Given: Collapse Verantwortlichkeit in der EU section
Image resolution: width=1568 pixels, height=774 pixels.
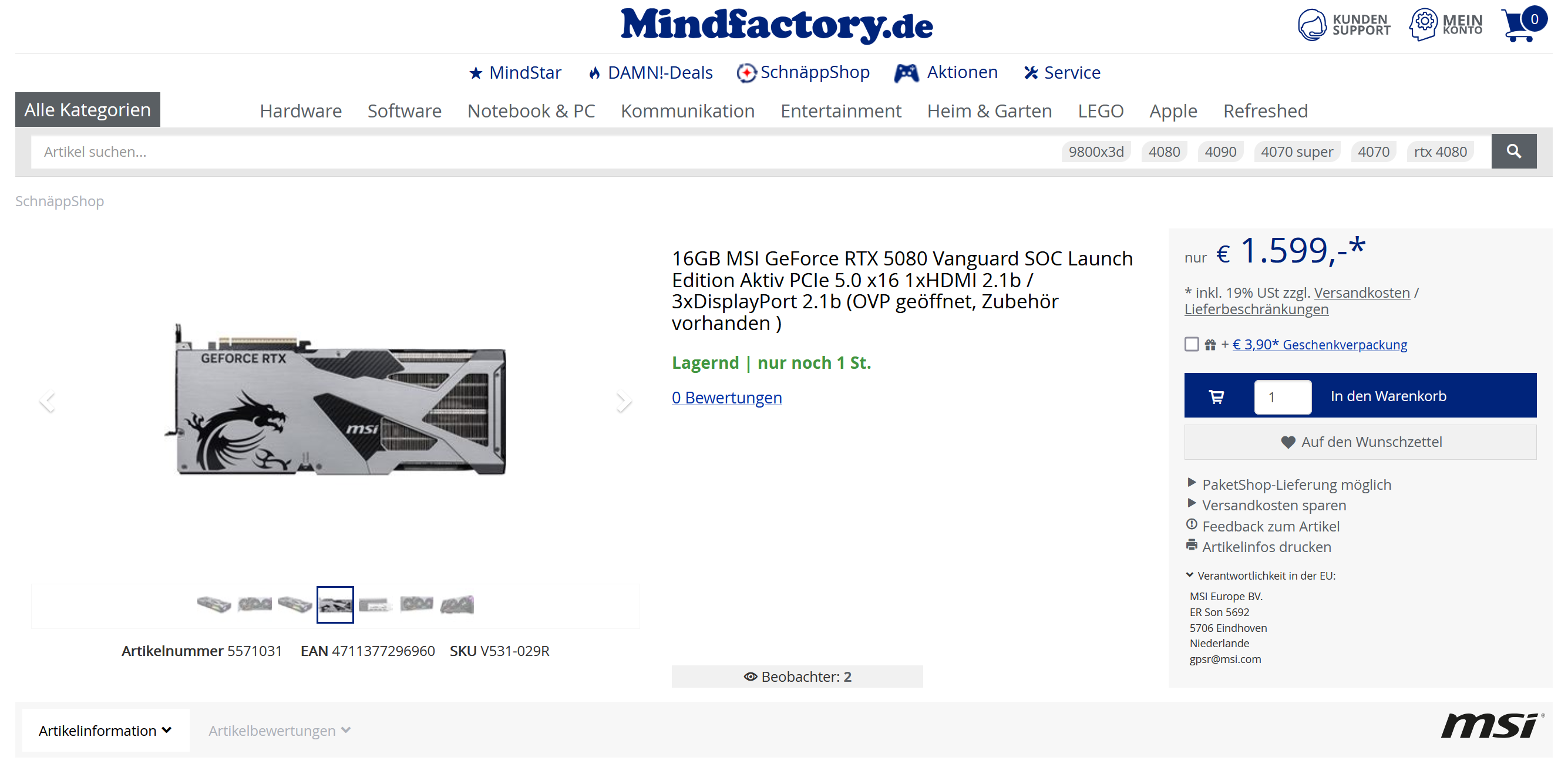Looking at the screenshot, I should tap(1260, 576).
